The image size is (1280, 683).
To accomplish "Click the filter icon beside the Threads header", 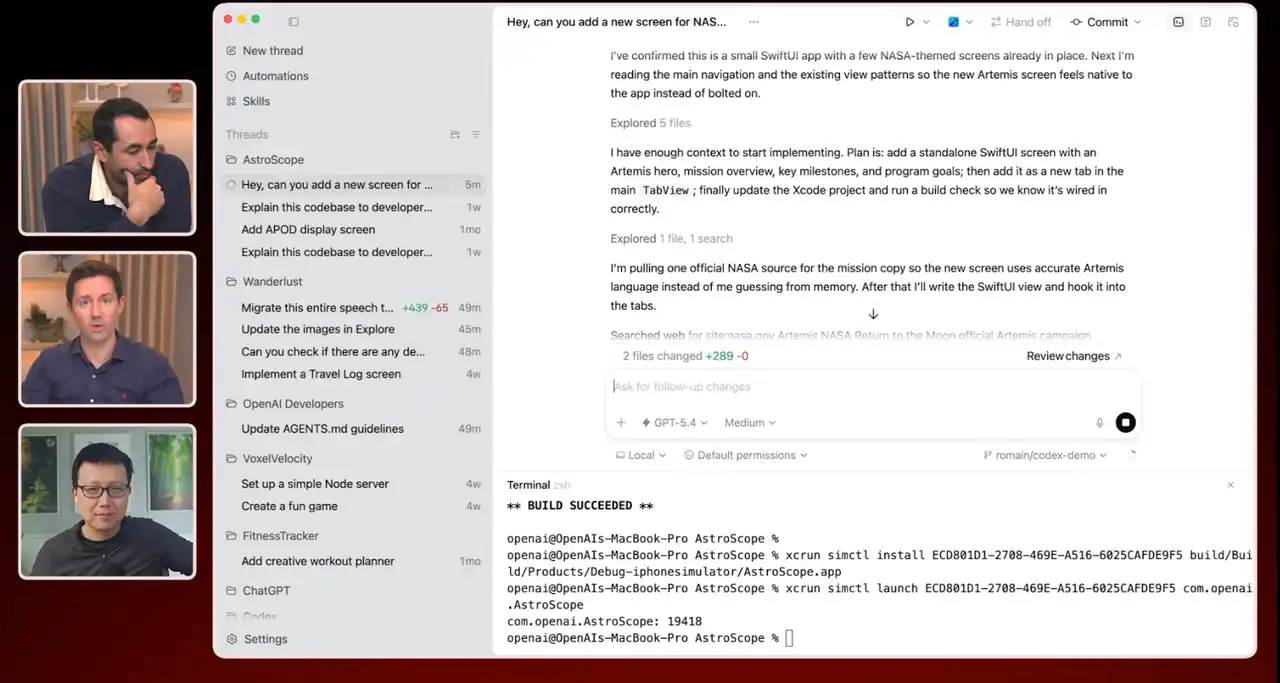I will click(476, 133).
